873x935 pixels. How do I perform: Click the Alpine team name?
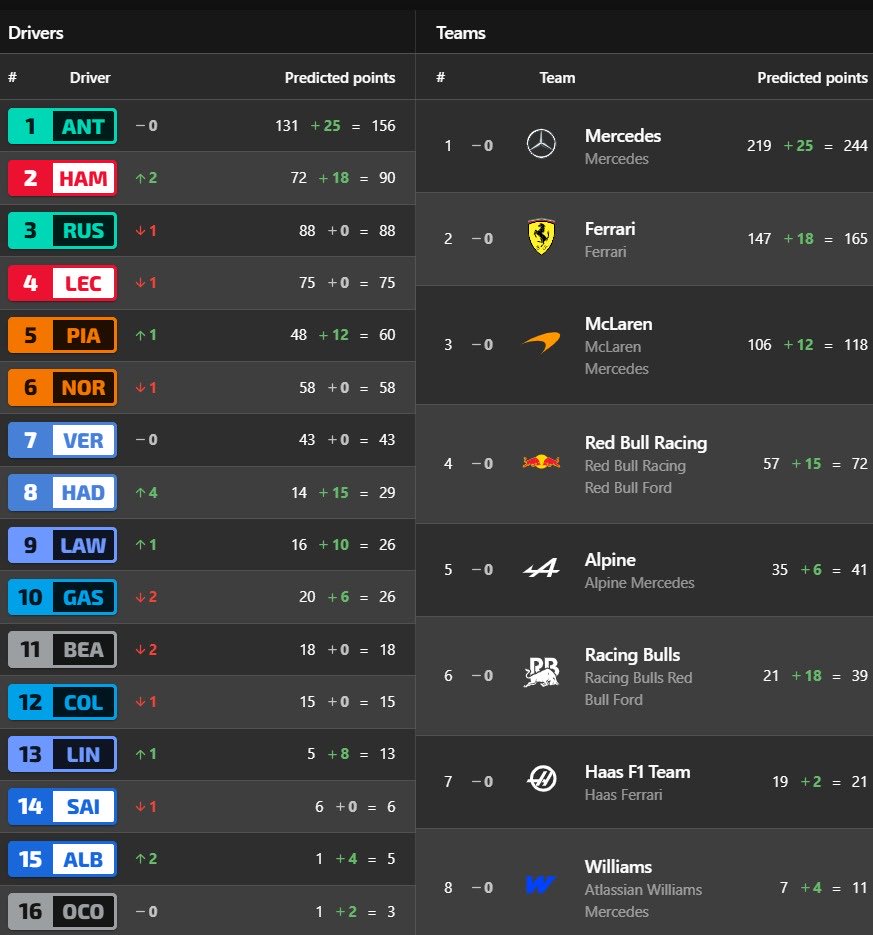tap(610, 559)
